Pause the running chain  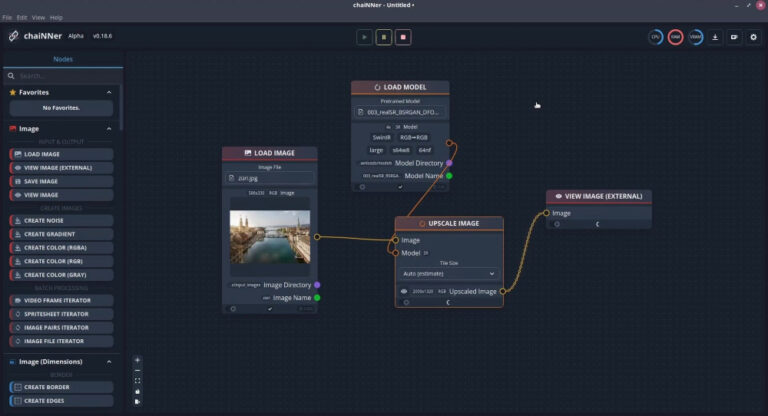[x=383, y=37]
